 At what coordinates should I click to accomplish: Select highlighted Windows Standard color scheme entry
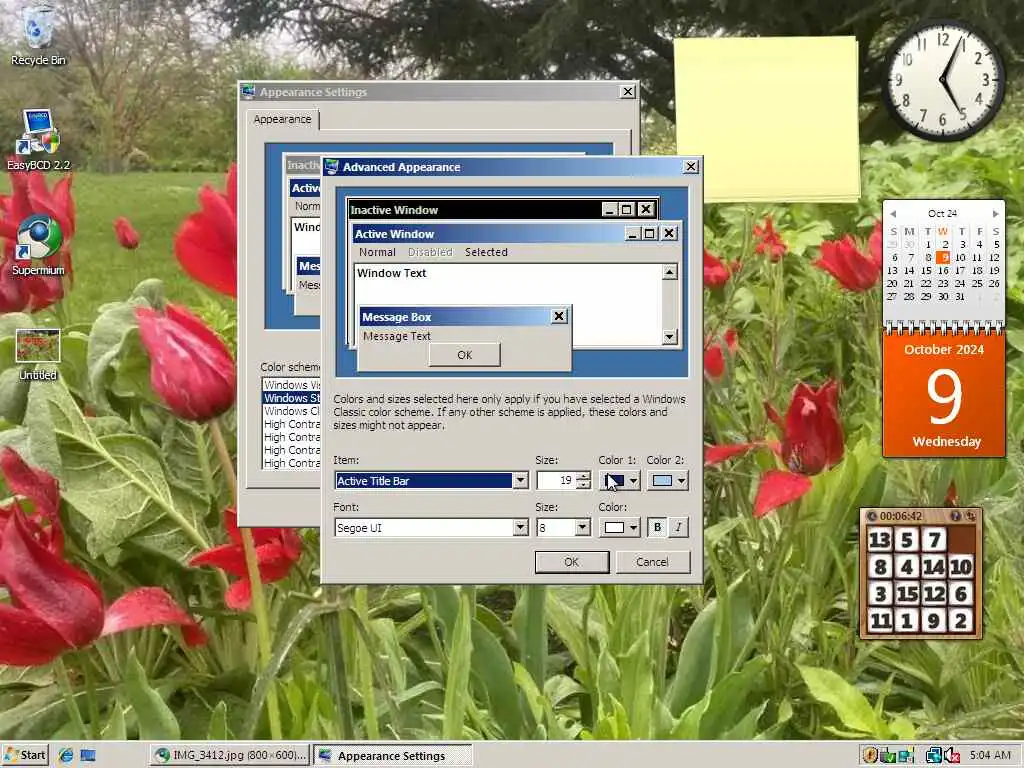pyautogui.click(x=291, y=398)
